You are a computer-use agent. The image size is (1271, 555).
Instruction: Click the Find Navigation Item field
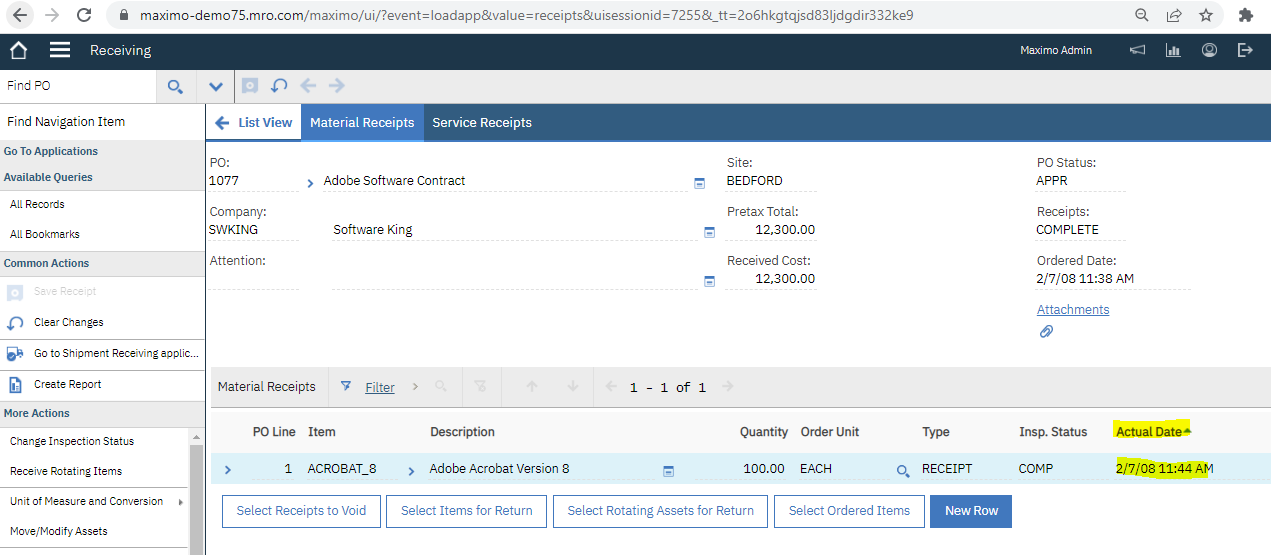[x=102, y=121]
